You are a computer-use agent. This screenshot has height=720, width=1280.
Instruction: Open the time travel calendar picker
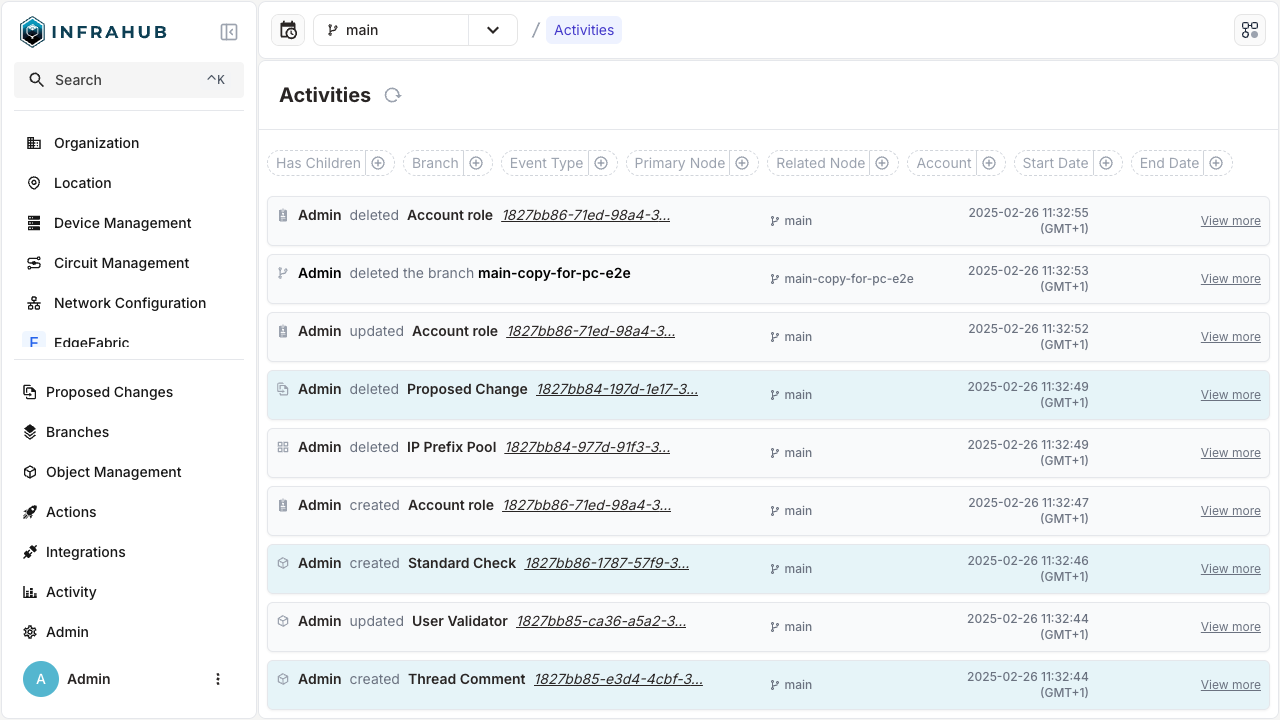click(287, 30)
